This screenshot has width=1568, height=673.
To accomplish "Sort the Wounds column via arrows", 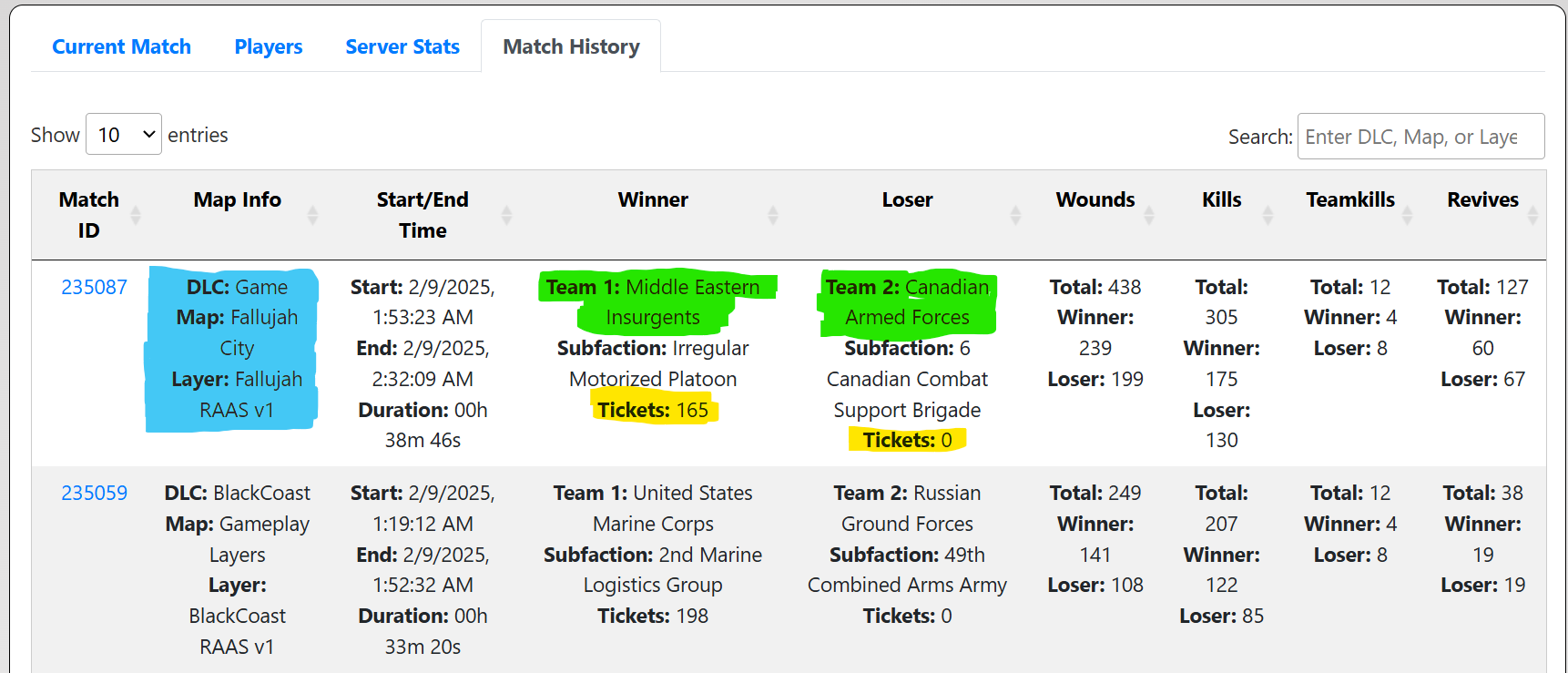I will click(1148, 216).
